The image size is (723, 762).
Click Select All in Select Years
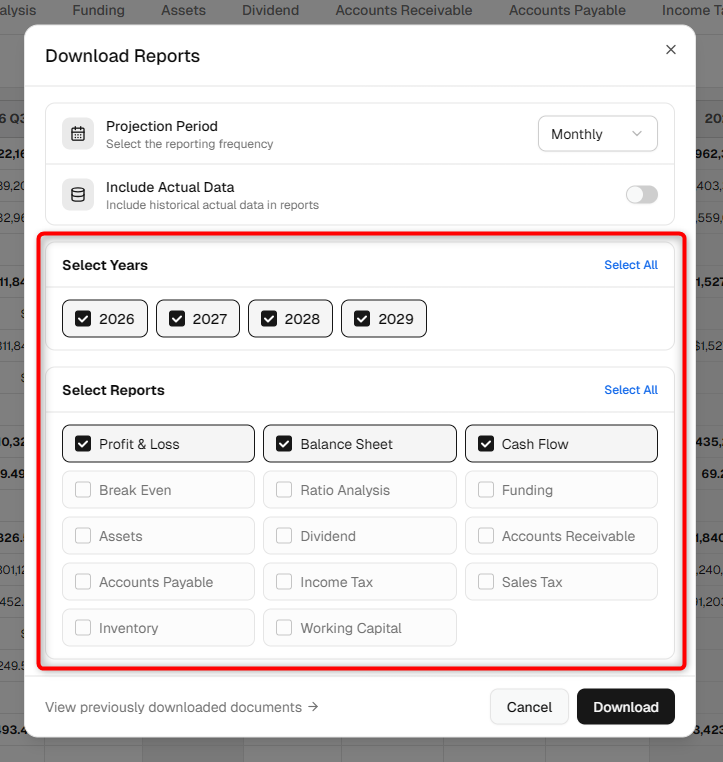pos(631,265)
